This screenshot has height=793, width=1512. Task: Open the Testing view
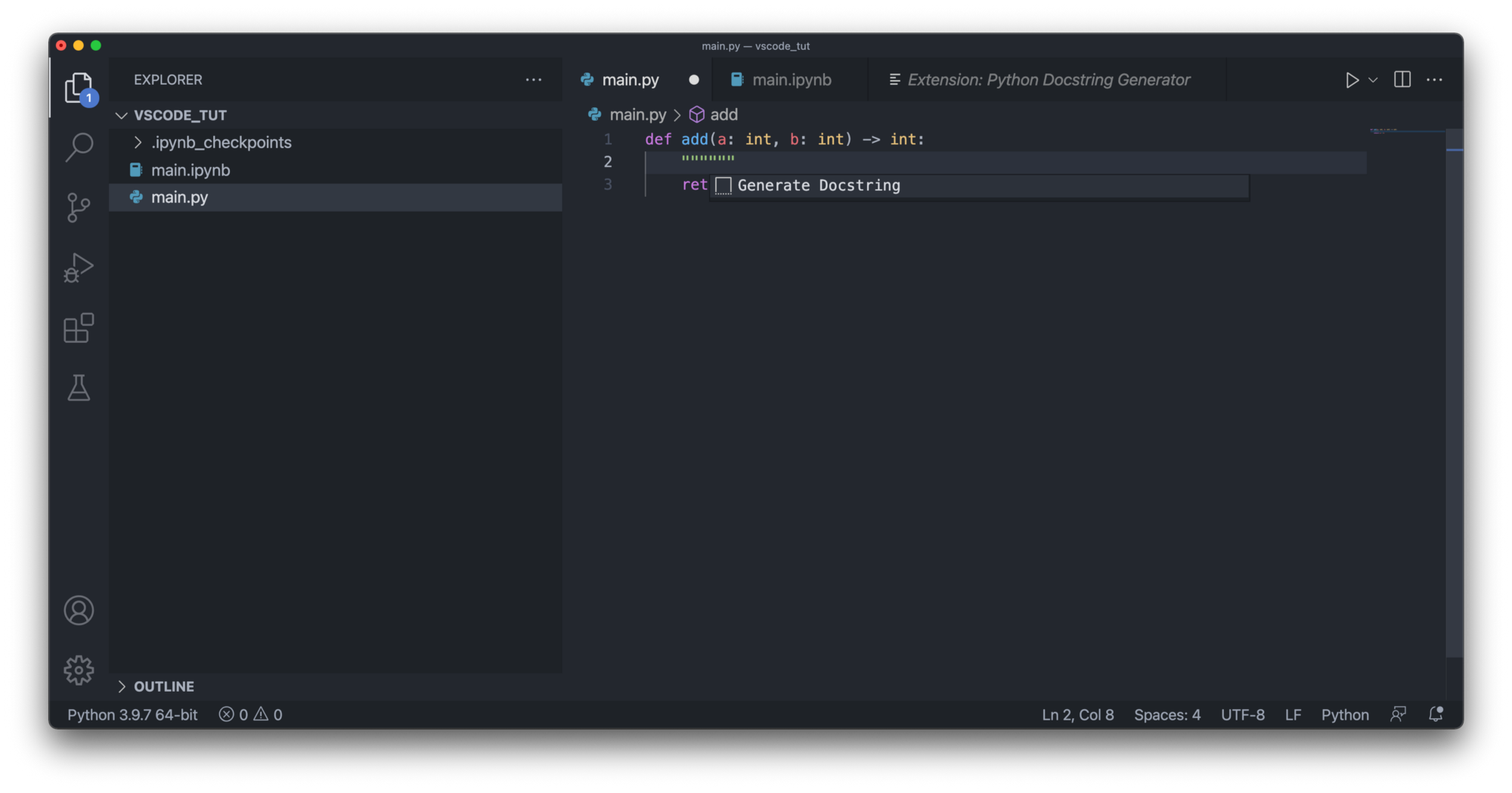(79, 389)
